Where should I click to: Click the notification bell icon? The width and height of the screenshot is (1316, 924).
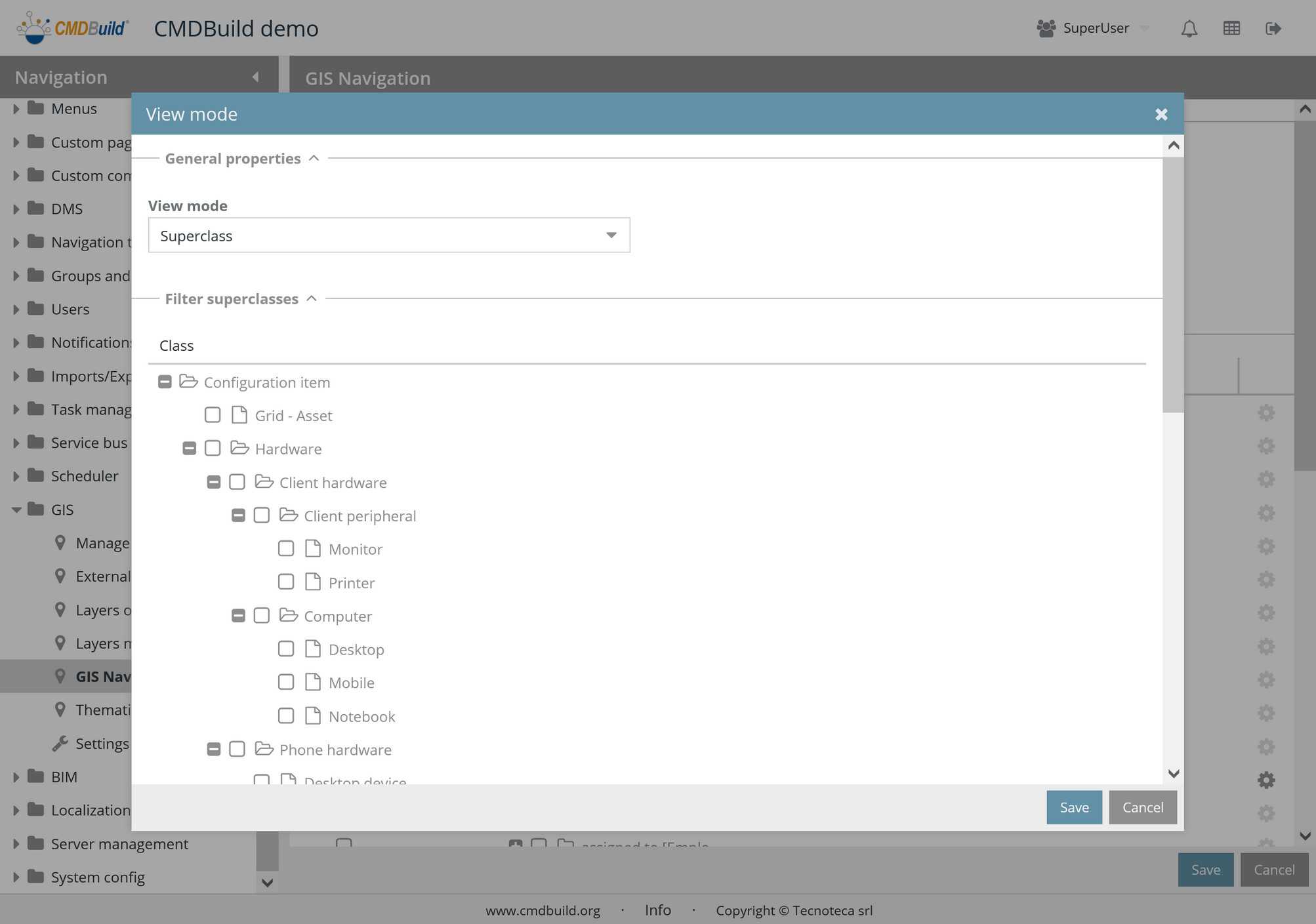[x=1189, y=28]
